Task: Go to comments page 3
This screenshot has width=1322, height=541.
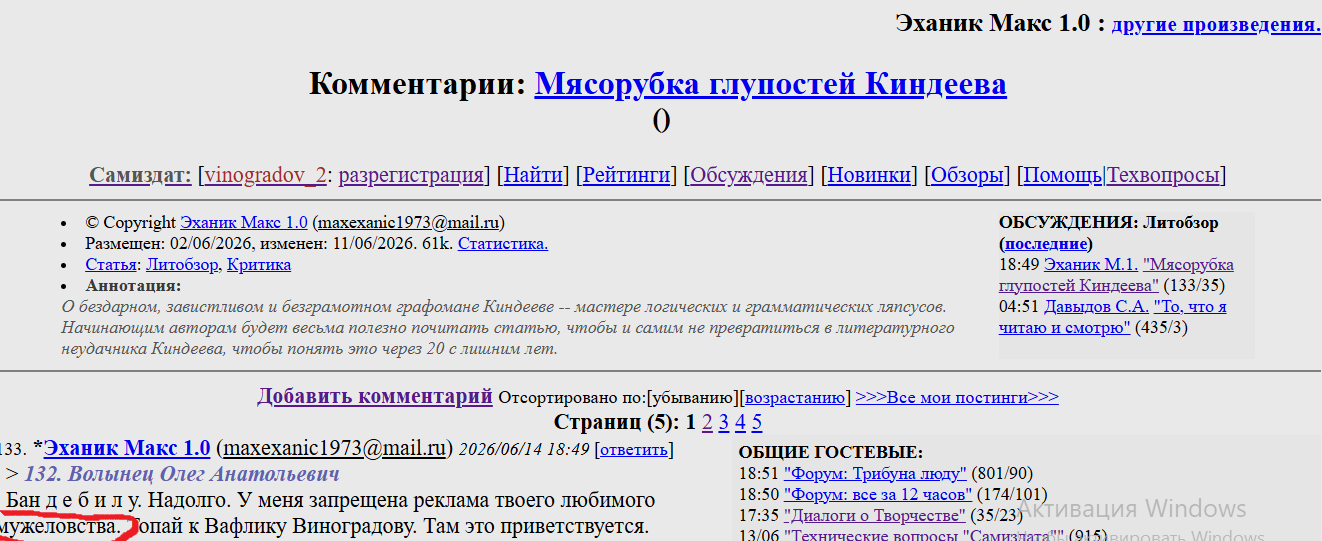Action: tap(724, 422)
